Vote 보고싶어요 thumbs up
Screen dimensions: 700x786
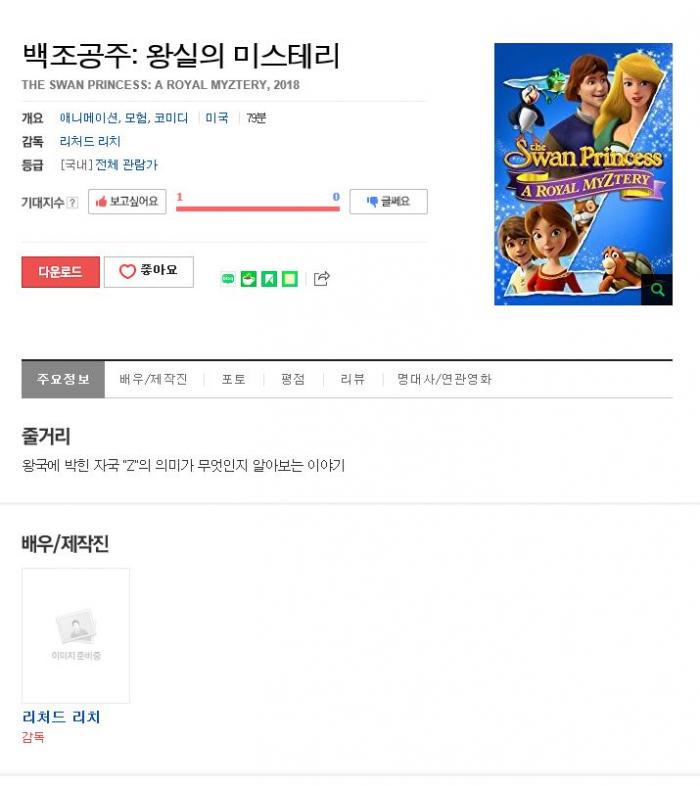(127, 202)
